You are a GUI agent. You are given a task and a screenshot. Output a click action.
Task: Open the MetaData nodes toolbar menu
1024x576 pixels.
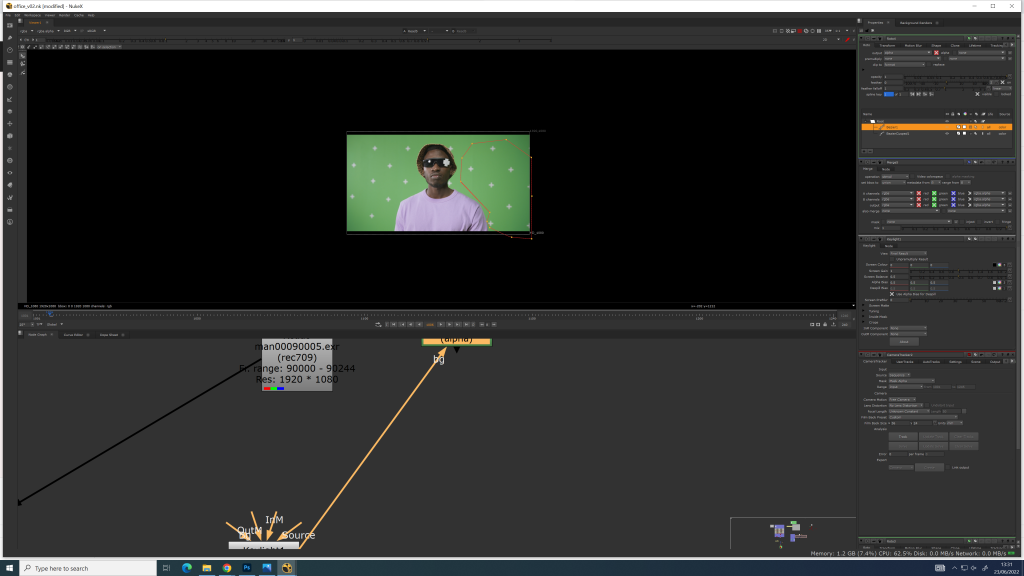coord(10,185)
